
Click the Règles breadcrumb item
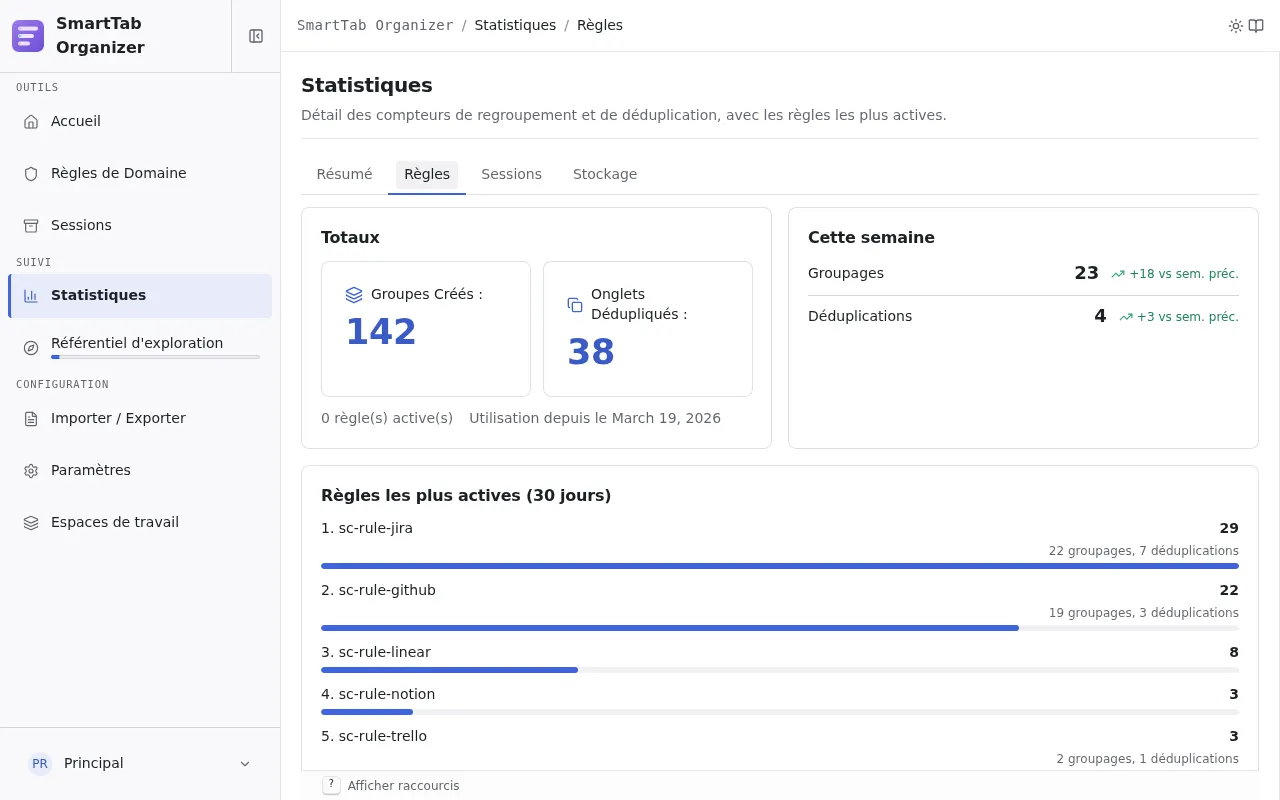[600, 25]
